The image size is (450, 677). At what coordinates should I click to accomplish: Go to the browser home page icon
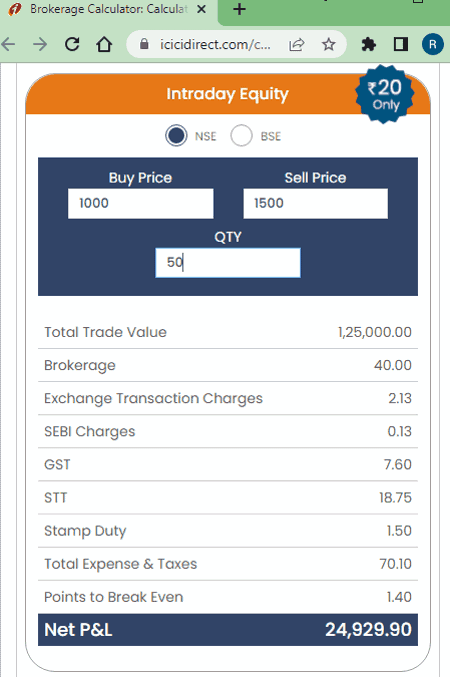click(104, 44)
